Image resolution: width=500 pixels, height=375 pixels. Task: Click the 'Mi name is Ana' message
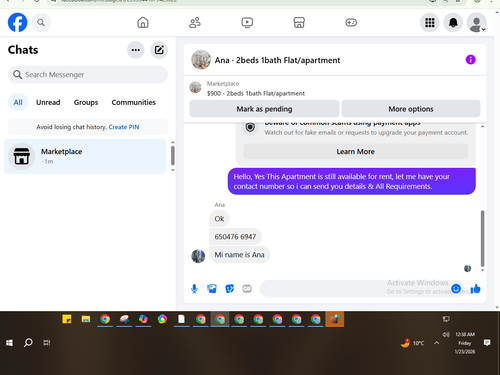tap(239, 255)
